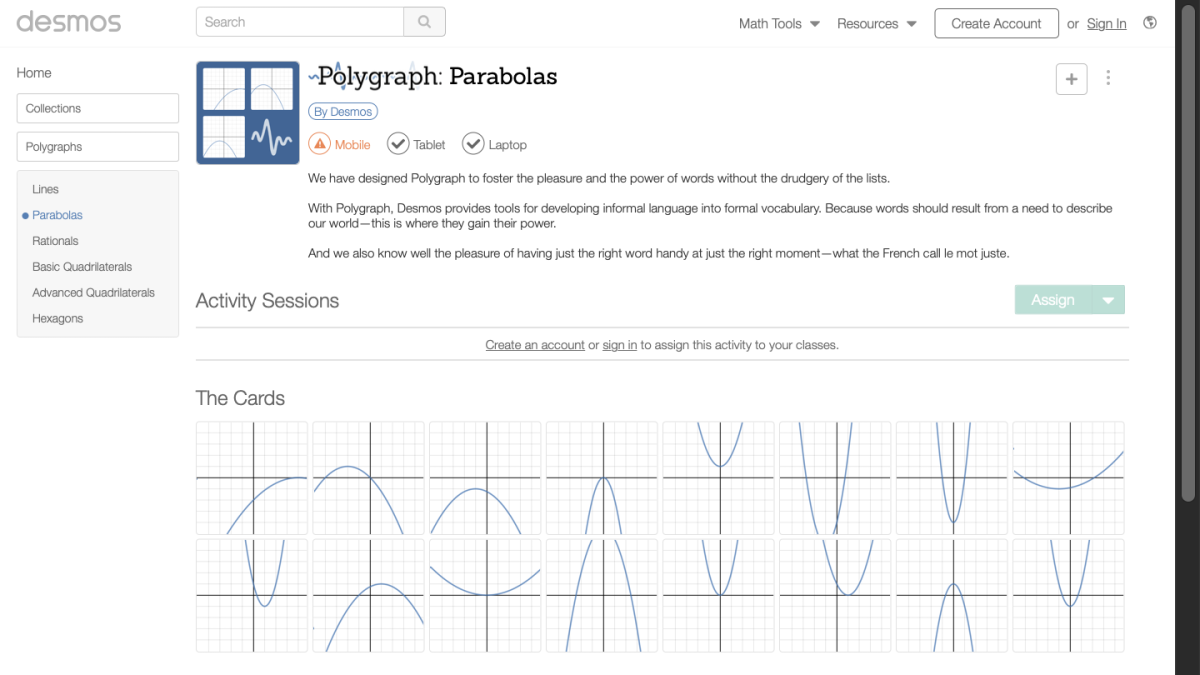The height and width of the screenshot is (675, 1200).
Task: Click the plus icon to copy activity
Action: 1071,78
